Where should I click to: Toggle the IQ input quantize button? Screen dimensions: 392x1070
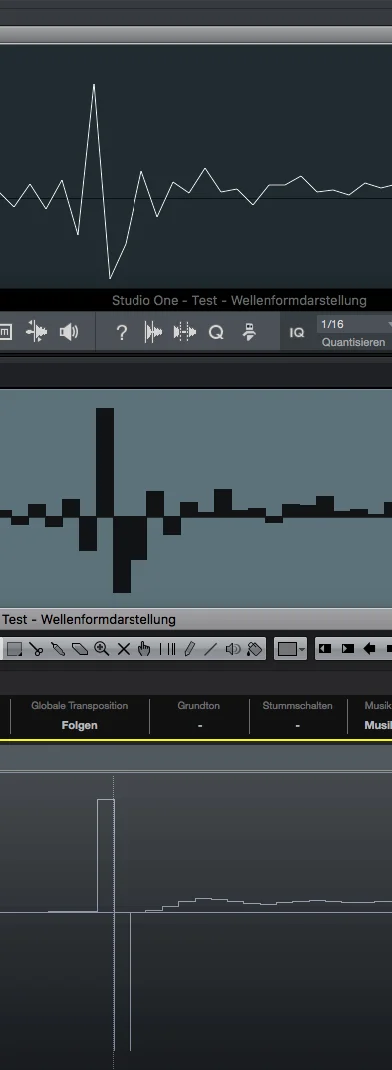pos(296,332)
